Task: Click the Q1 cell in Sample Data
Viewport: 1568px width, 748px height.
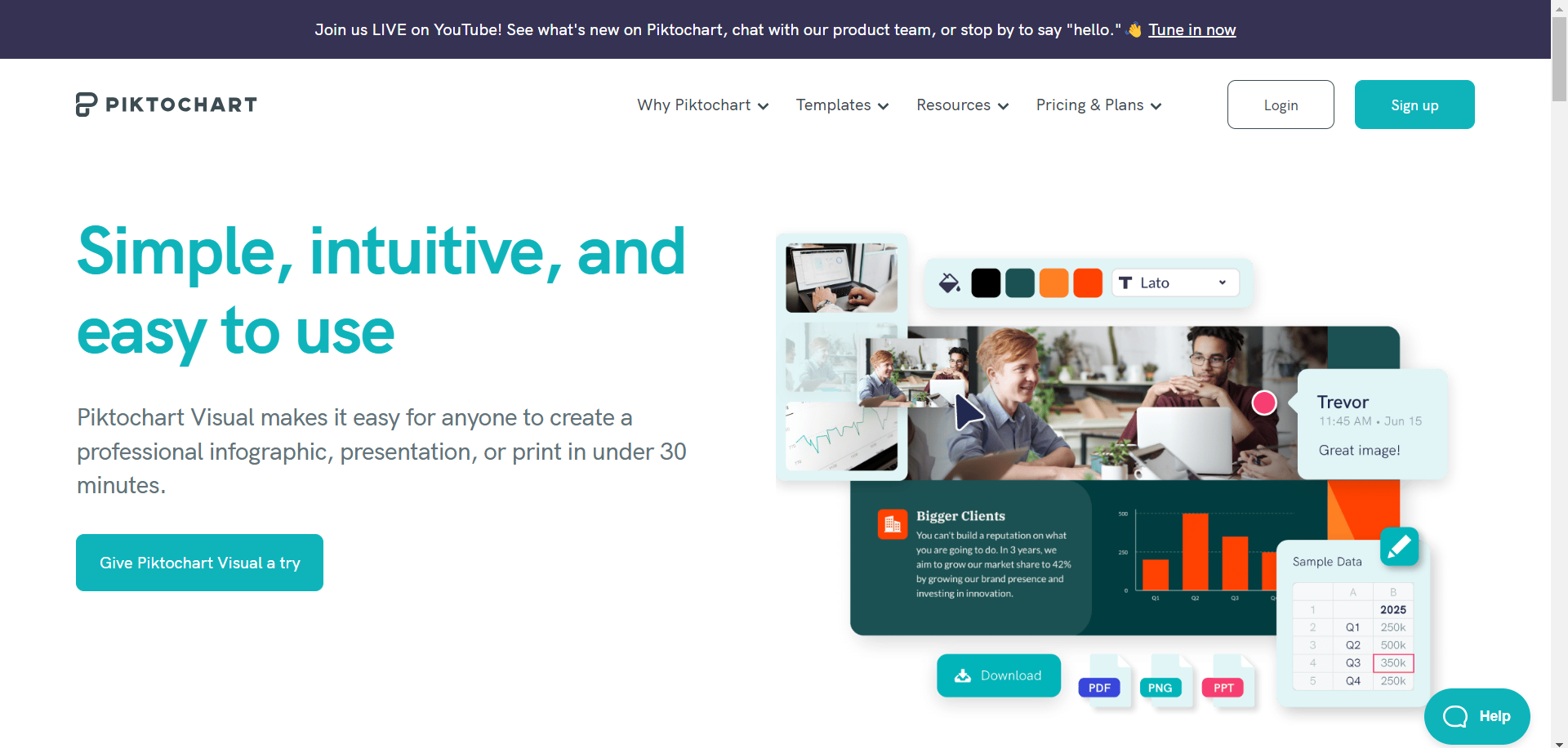Action: [1353, 627]
